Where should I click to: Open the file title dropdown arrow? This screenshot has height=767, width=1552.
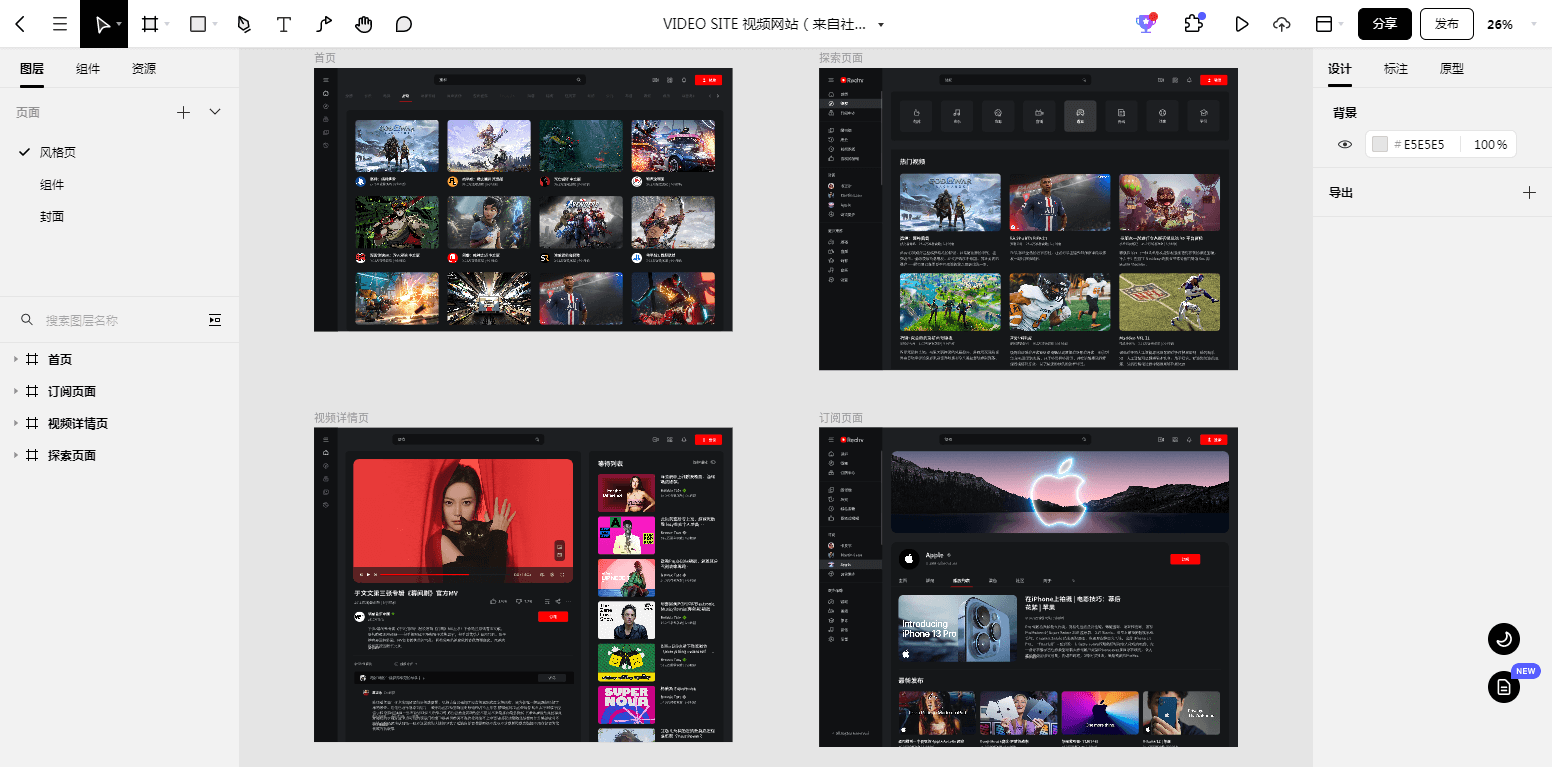(x=881, y=24)
